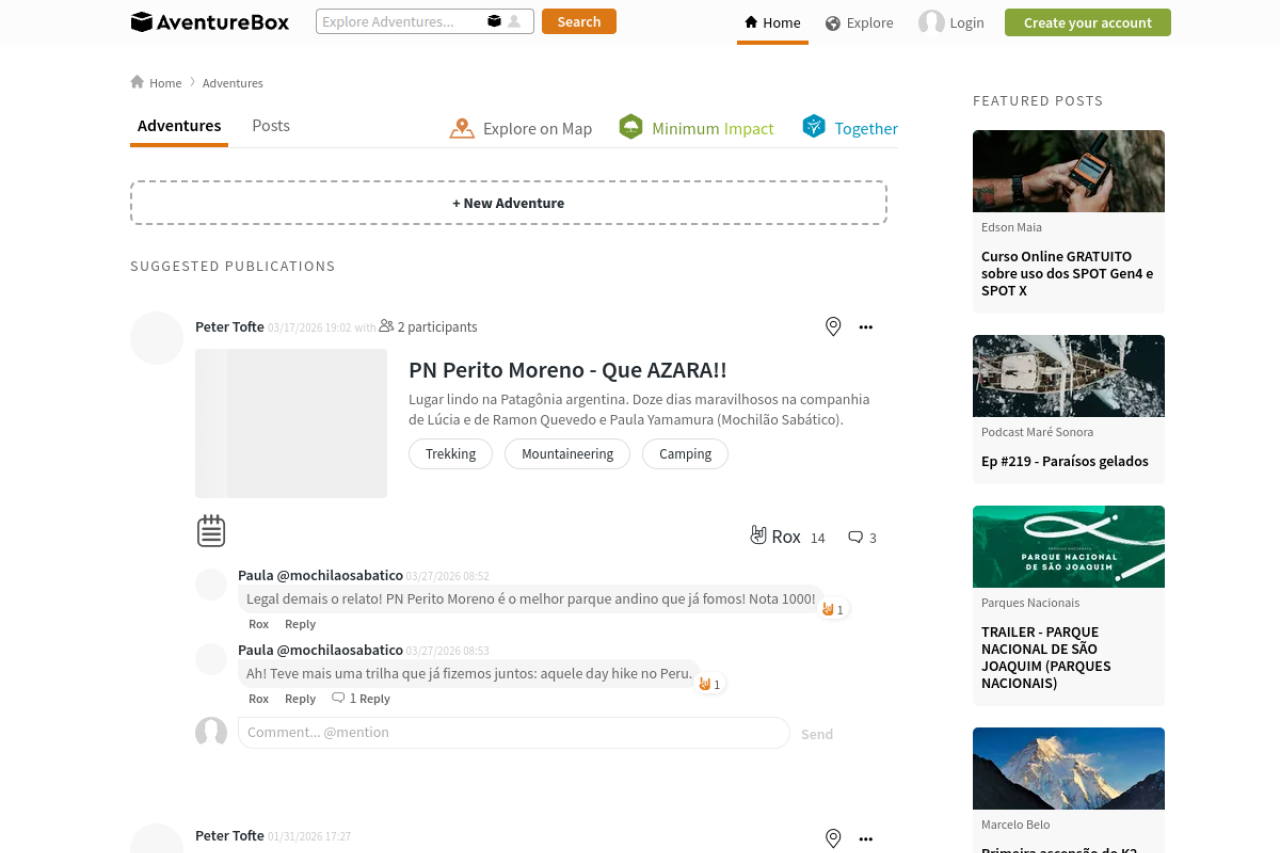
Task: Click the Minimum Impact badge icon
Action: [x=631, y=127]
